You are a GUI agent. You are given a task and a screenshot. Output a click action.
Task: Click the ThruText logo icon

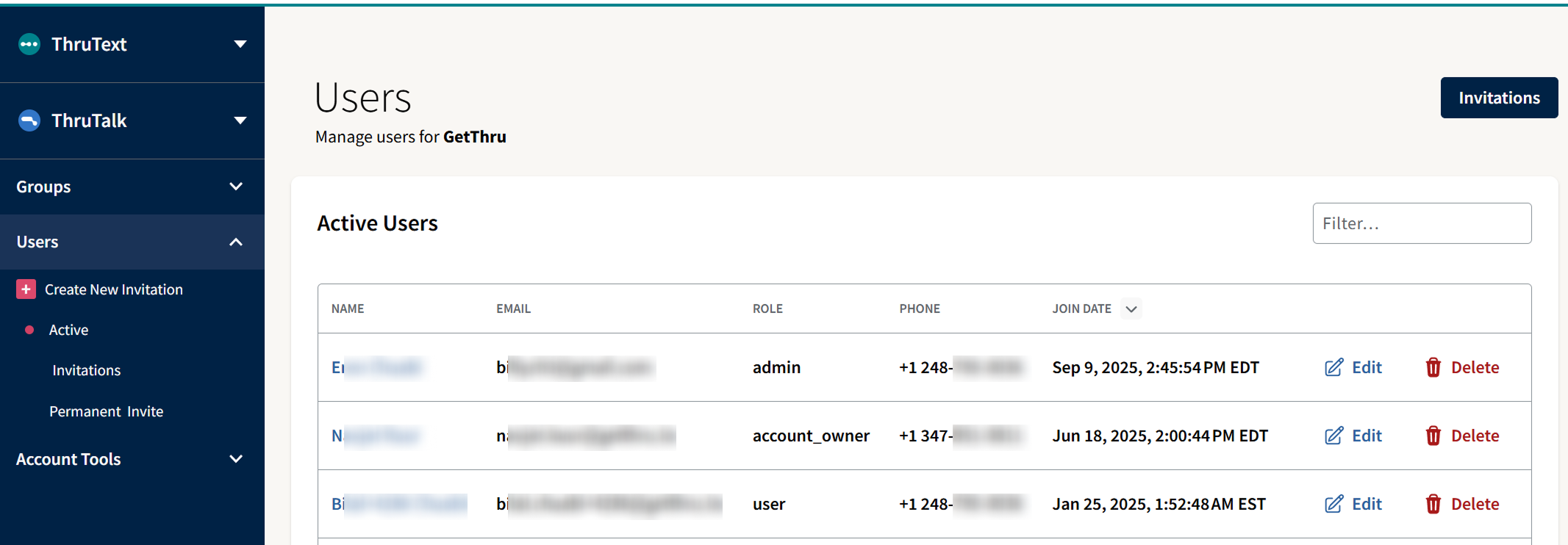[29, 44]
